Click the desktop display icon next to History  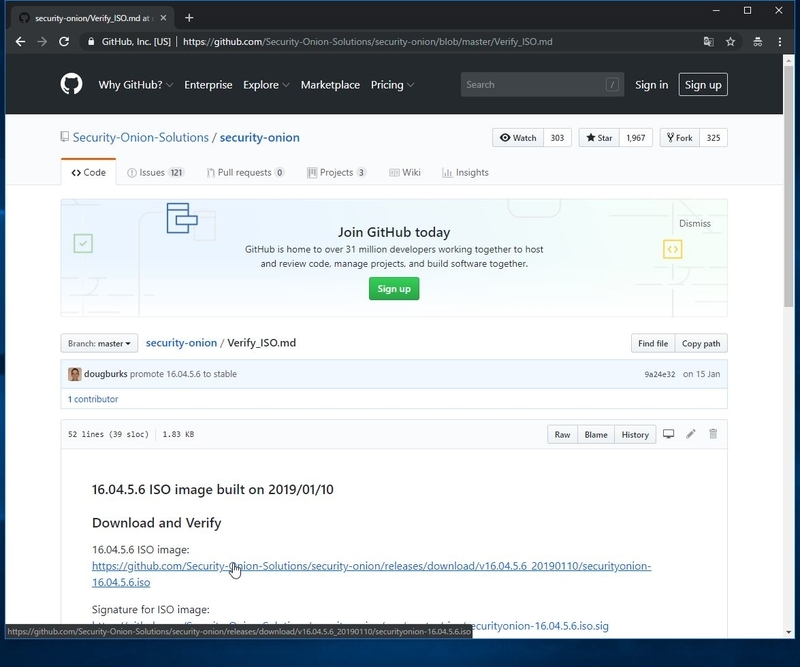point(668,434)
